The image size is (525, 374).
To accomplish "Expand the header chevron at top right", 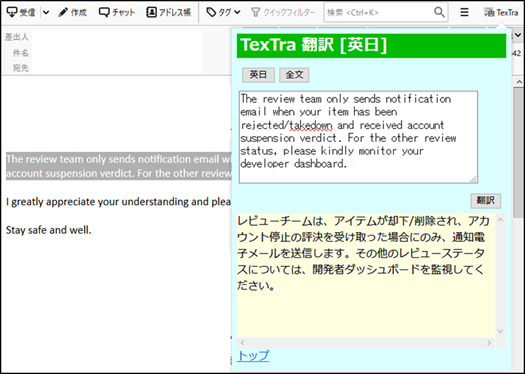I will pyautogui.click(x=519, y=35).
